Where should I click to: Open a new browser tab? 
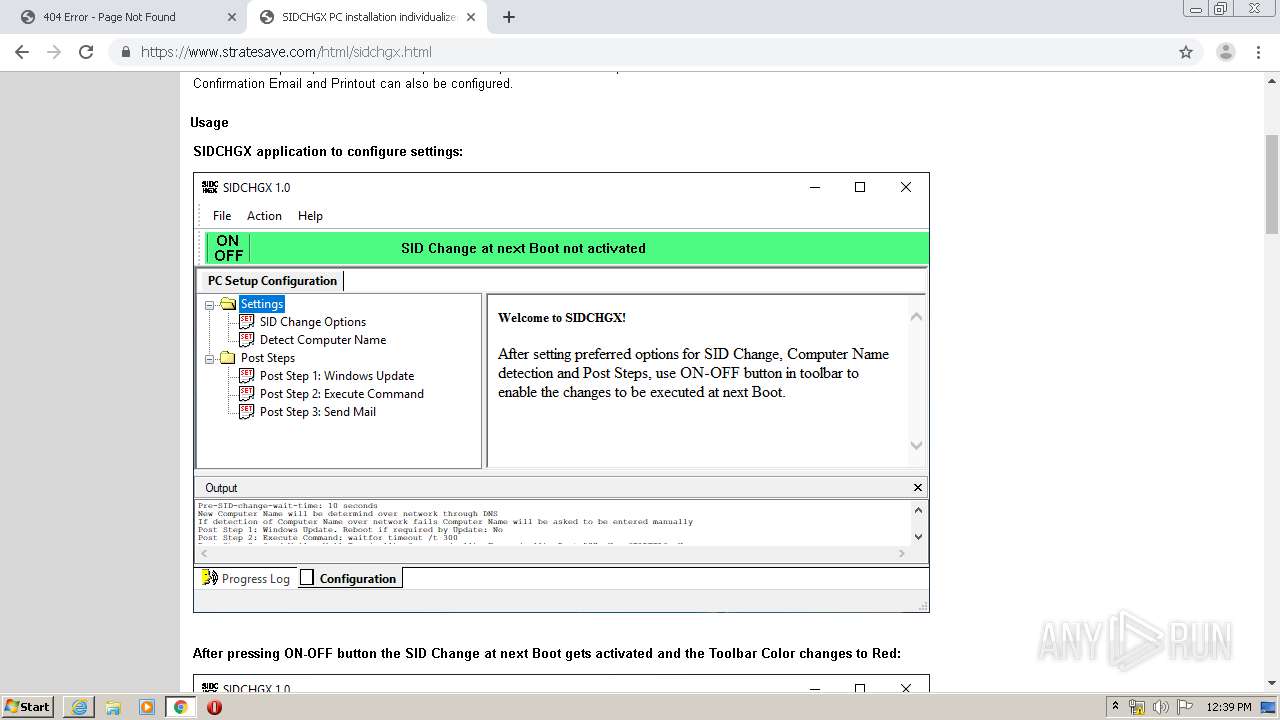509,17
